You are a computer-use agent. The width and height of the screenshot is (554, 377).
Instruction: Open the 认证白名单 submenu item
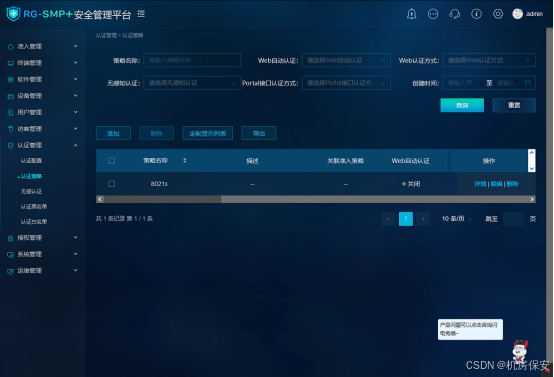click(34, 222)
